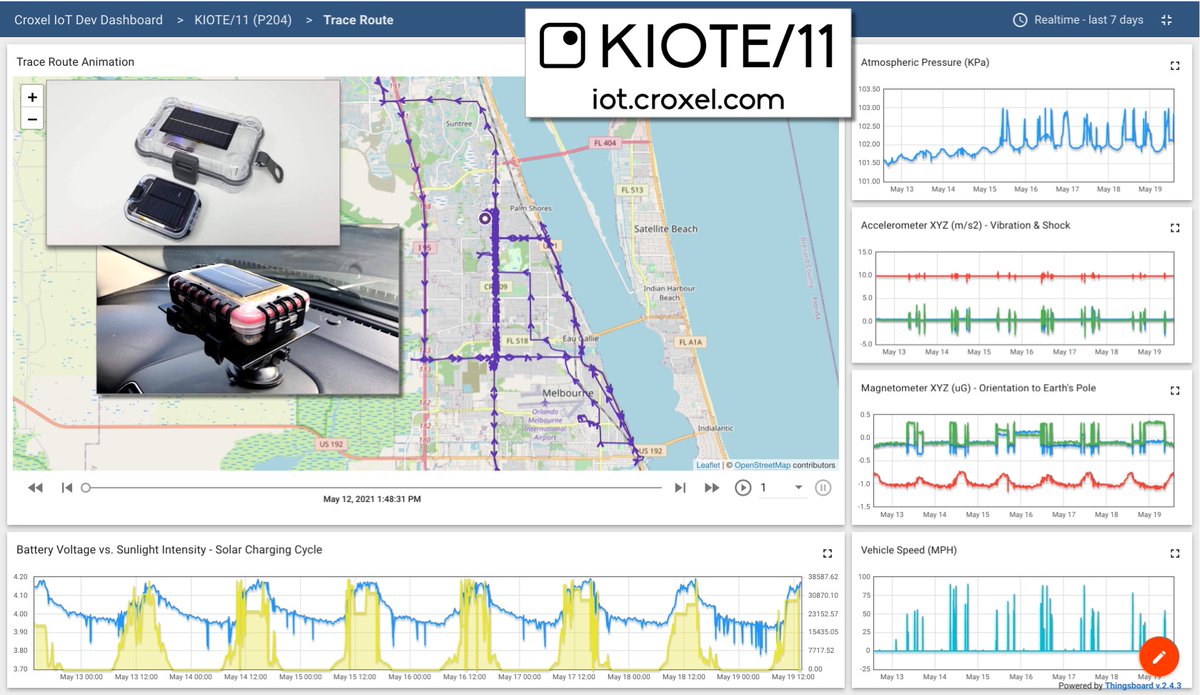The image size is (1200, 695).
Task: Click the Satellite Beach map label
Action: tap(666, 229)
